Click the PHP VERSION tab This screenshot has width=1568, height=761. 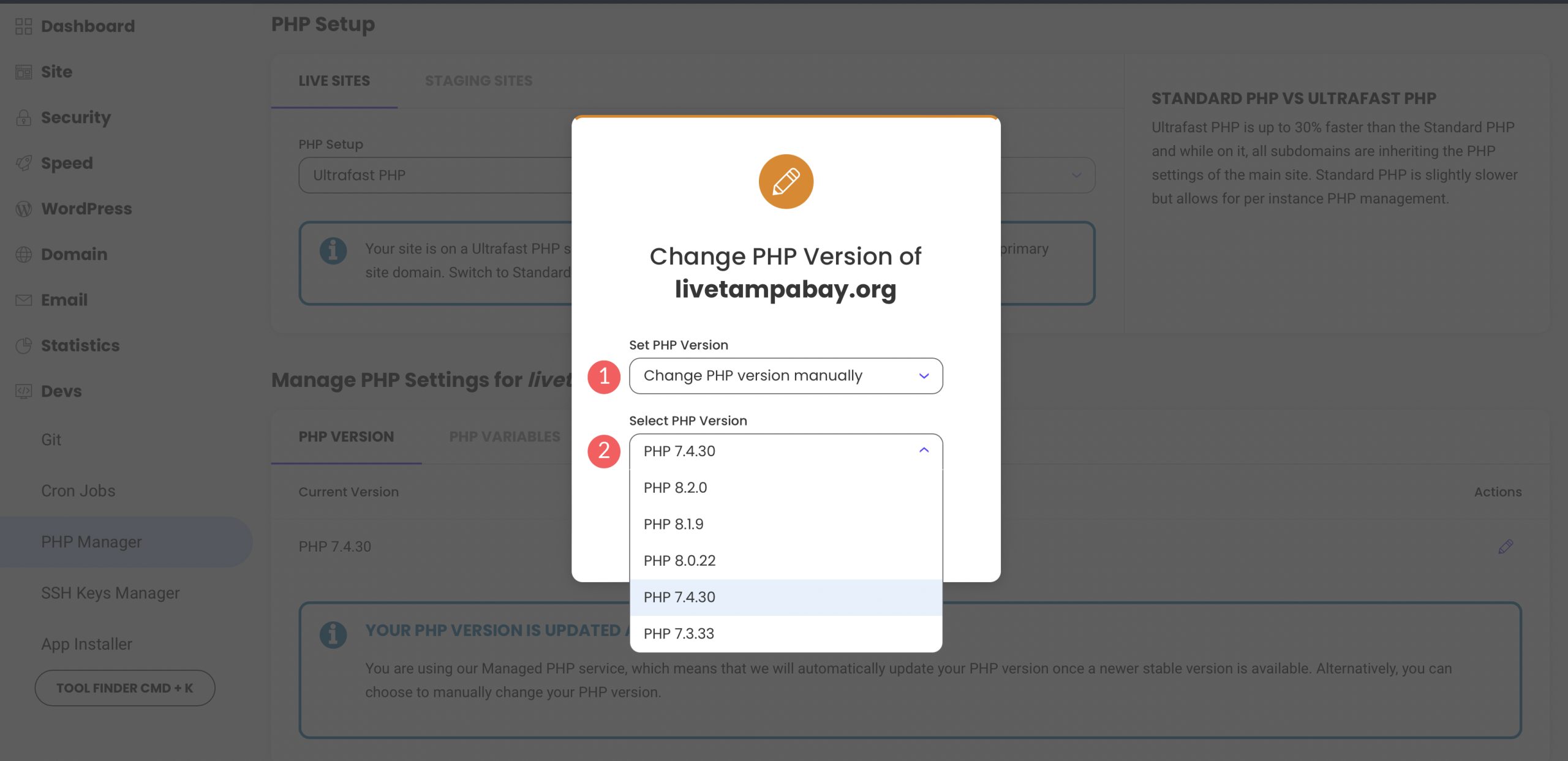pos(346,435)
